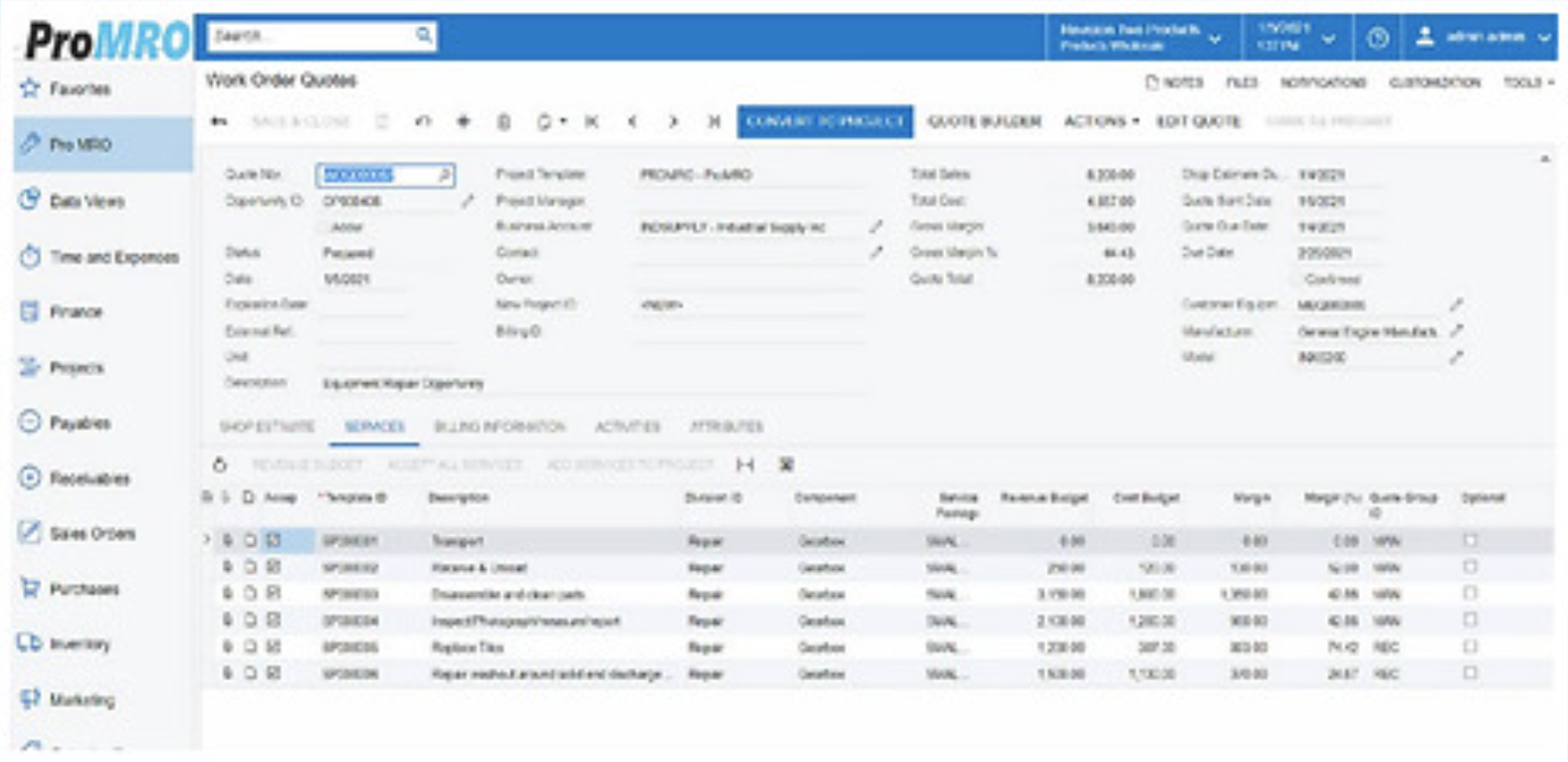Toggle Accept checkbox for the Transport row
The height and width of the screenshot is (762, 1568).
tap(274, 540)
